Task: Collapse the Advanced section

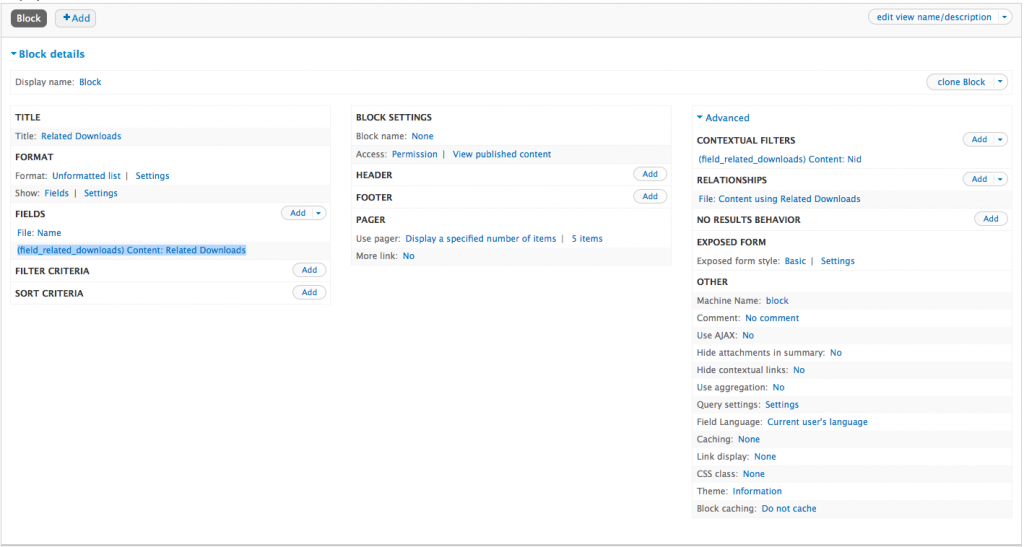Action: [723, 118]
